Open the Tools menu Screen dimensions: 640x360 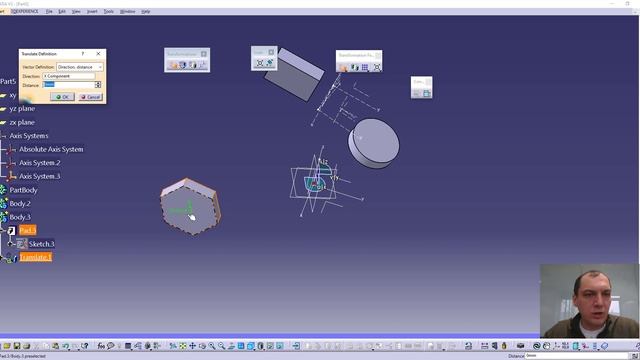[x=109, y=11]
